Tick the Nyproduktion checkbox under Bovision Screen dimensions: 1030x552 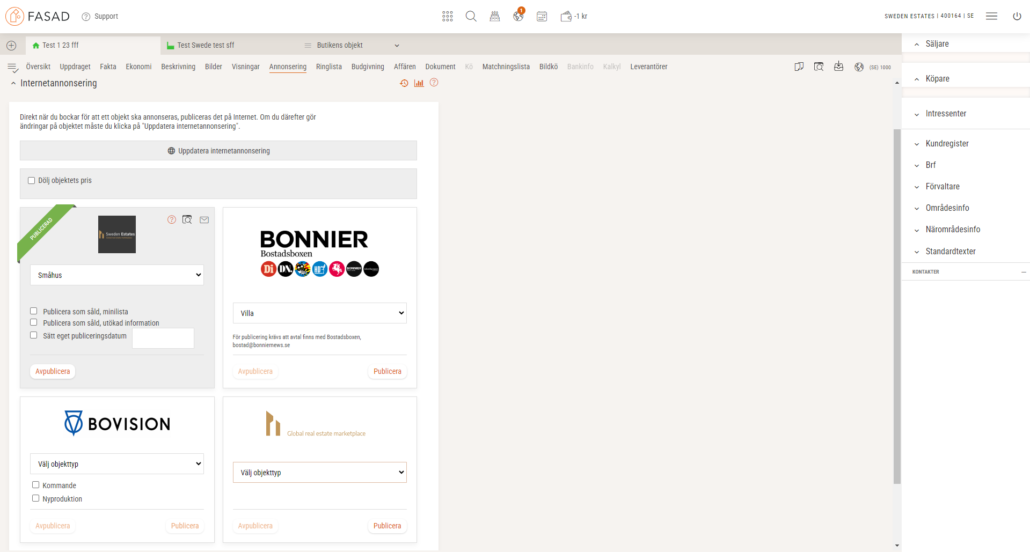(35, 498)
